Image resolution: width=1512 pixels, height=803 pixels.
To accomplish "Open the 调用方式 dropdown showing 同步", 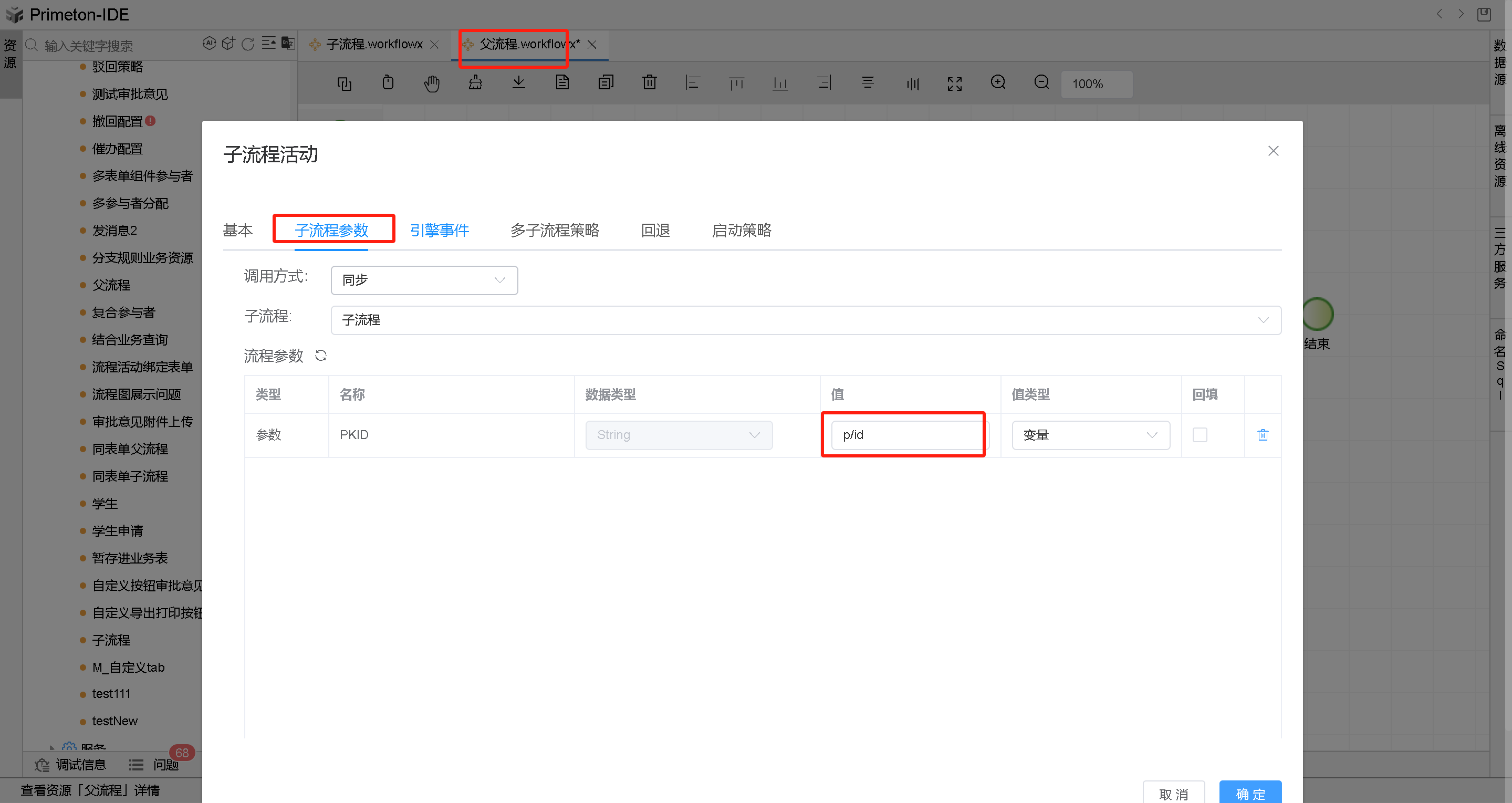I will pos(424,280).
